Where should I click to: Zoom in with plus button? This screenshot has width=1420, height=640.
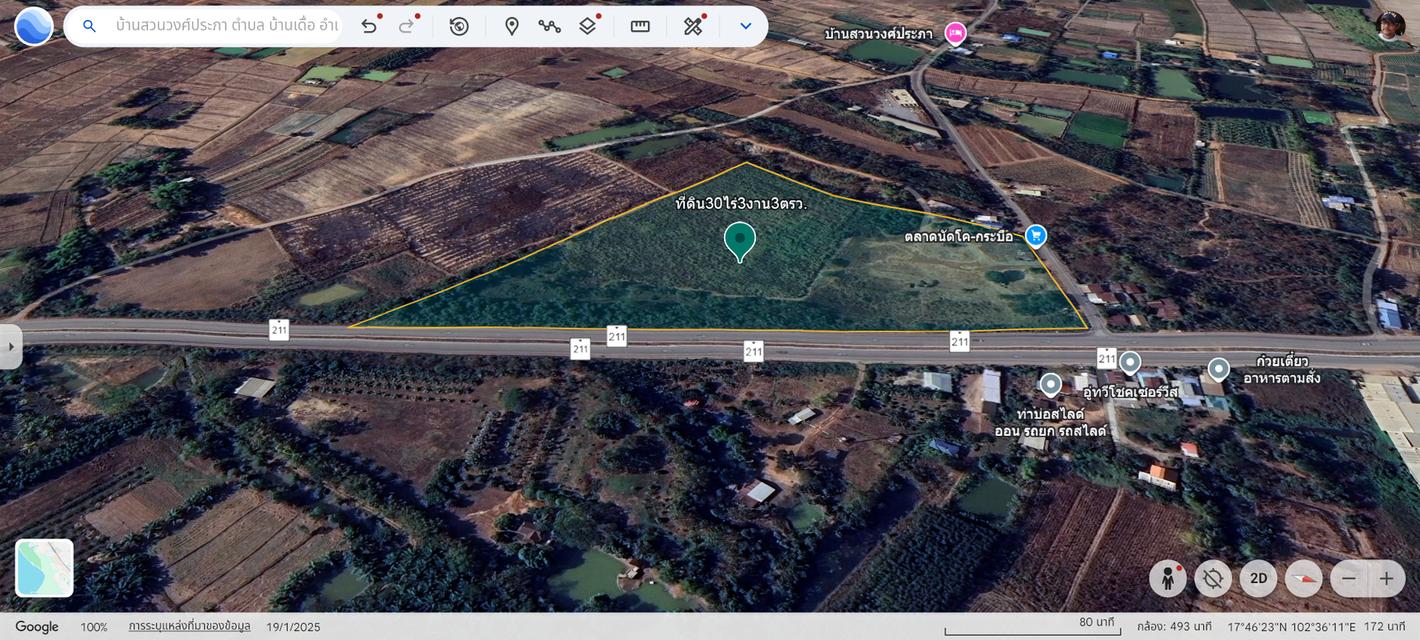pyautogui.click(x=1387, y=578)
